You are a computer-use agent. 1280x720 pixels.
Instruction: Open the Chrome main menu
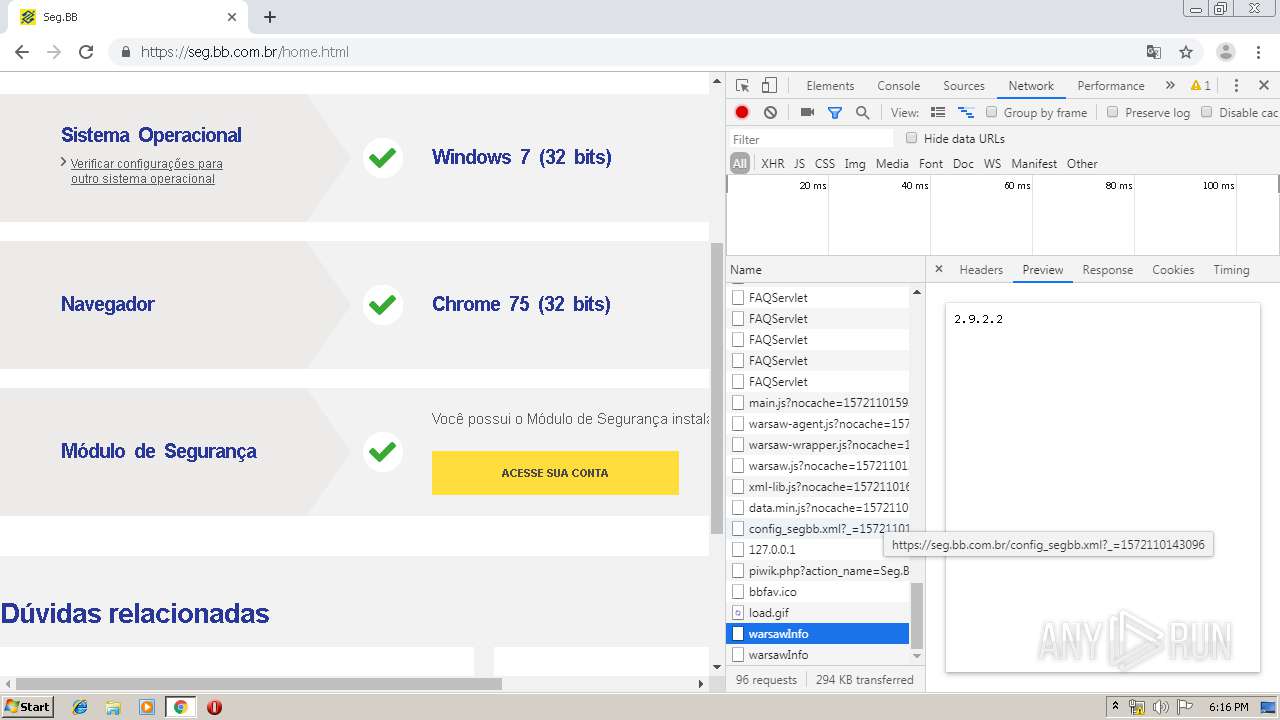(x=1258, y=52)
